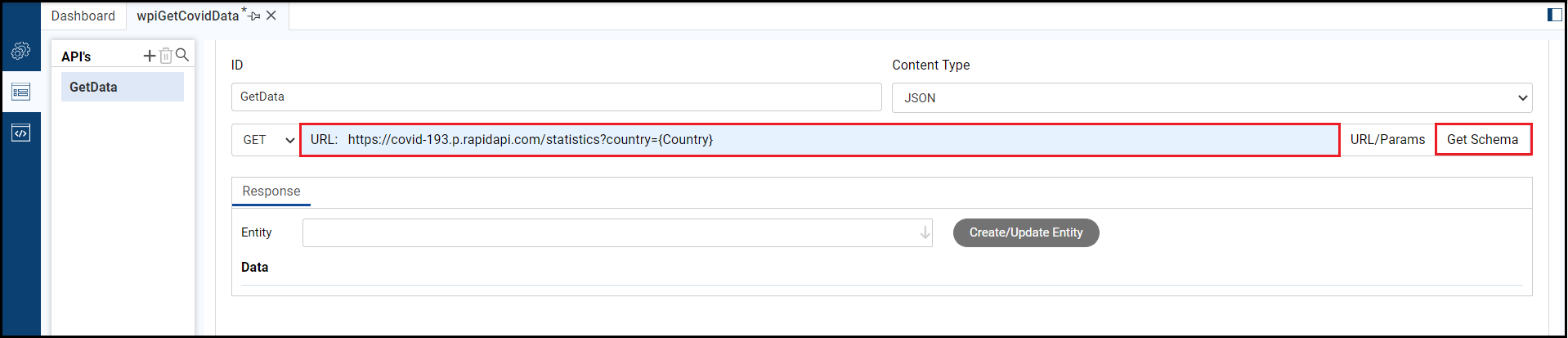
Task: Close the wpiGetCovidData tab
Action: (x=271, y=16)
